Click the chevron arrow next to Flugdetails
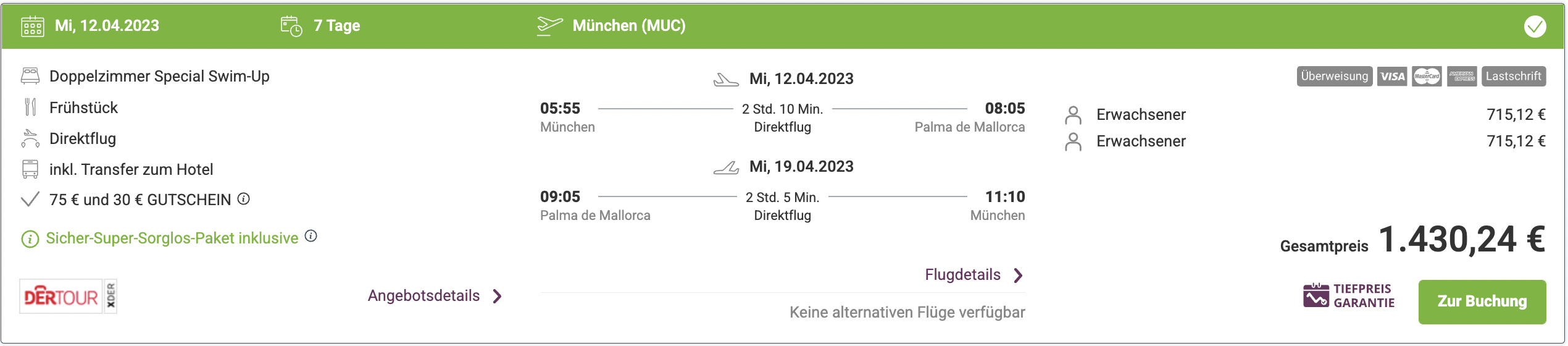Screen dimensions: 1568x346 tap(1018, 276)
